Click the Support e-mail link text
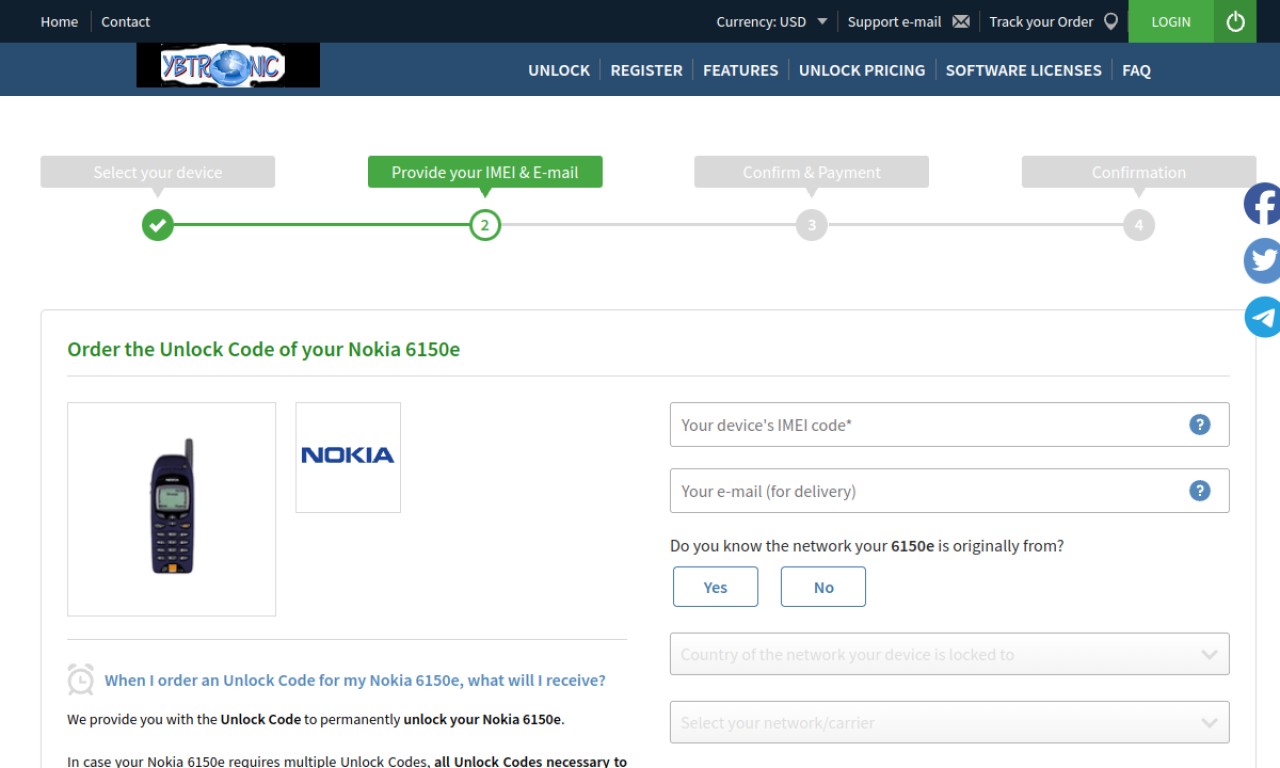 click(x=894, y=21)
